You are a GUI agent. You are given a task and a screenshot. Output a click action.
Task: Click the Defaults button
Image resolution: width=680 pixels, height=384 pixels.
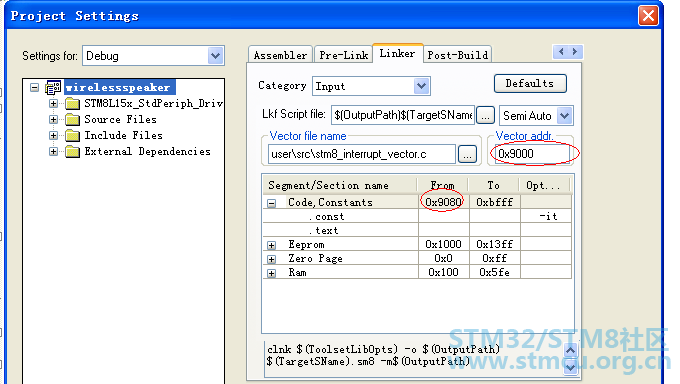[x=530, y=83]
